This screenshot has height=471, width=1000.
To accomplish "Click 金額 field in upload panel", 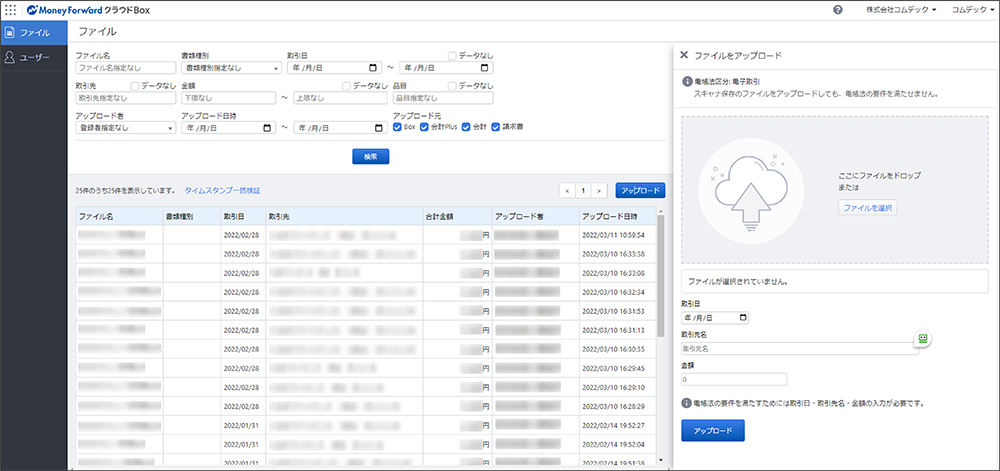I will (x=734, y=379).
